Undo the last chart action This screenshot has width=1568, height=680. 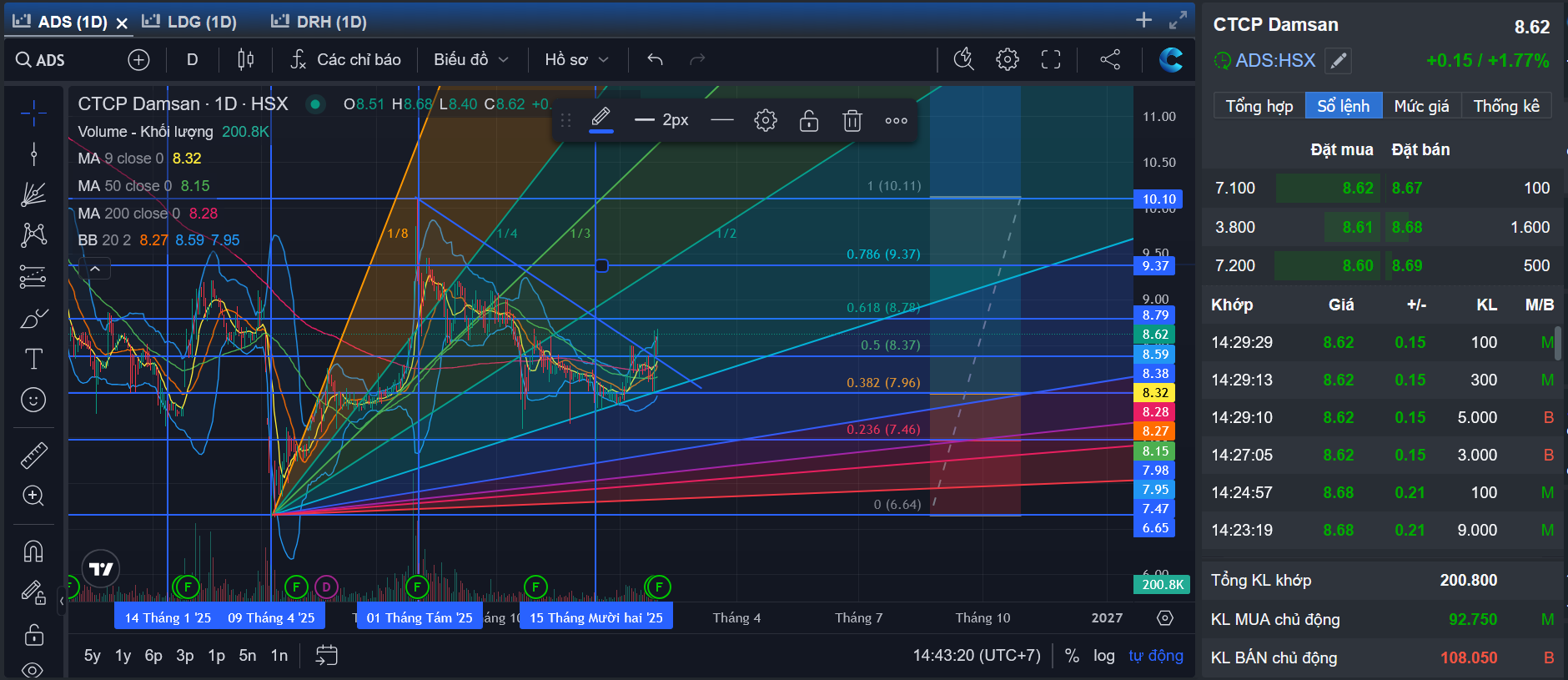[x=655, y=59]
